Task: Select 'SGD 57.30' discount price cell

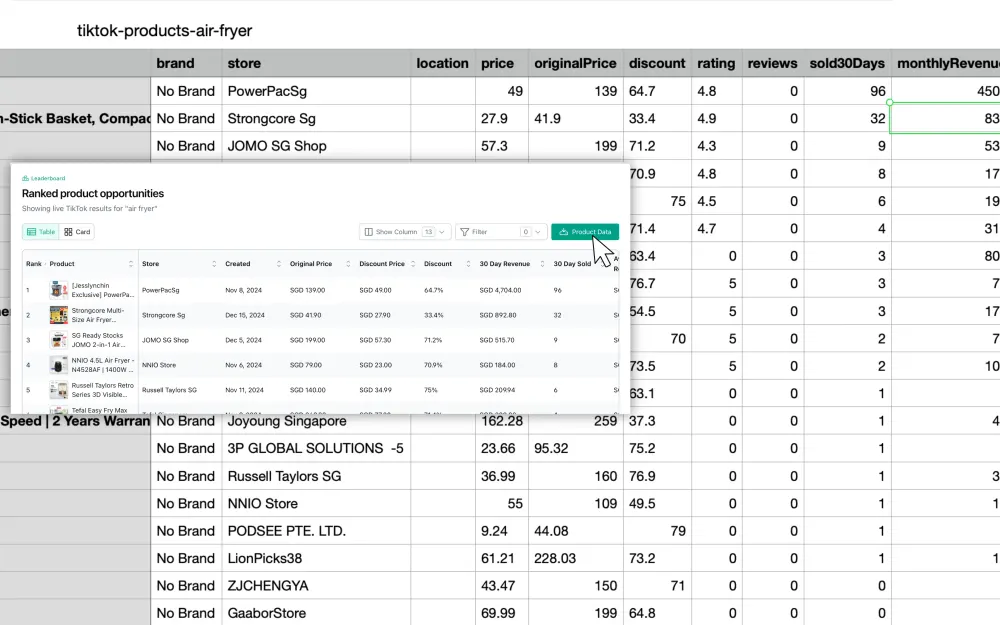Action: click(375, 340)
